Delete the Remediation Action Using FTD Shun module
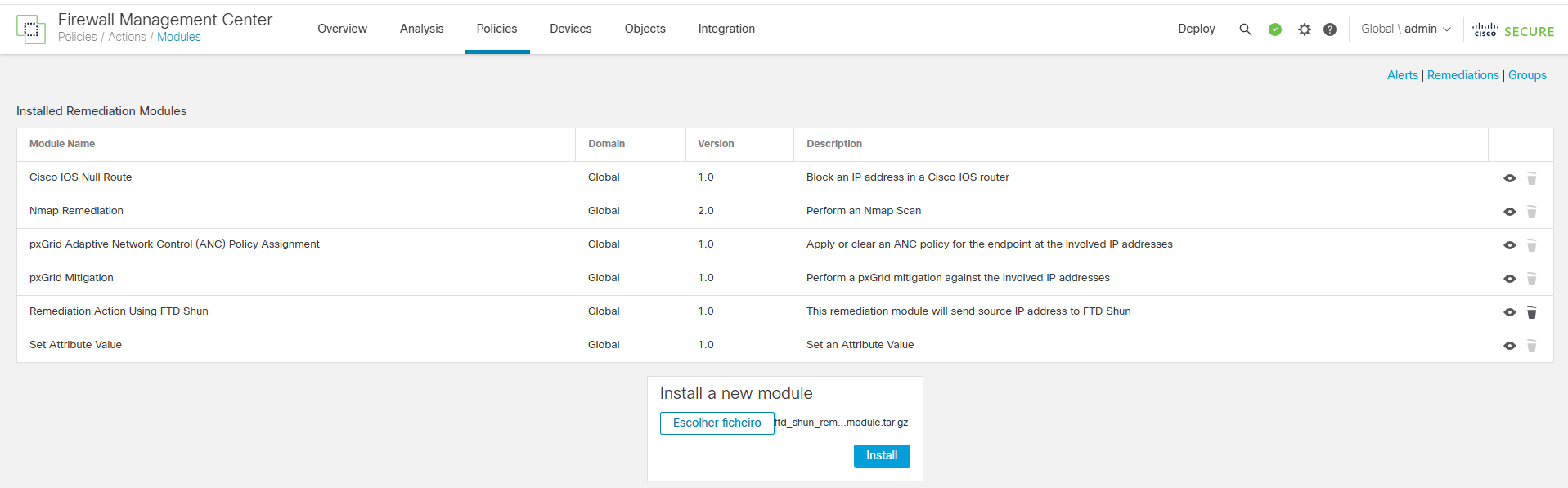This screenshot has height=488, width=1568. pyautogui.click(x=1532, y=312)
